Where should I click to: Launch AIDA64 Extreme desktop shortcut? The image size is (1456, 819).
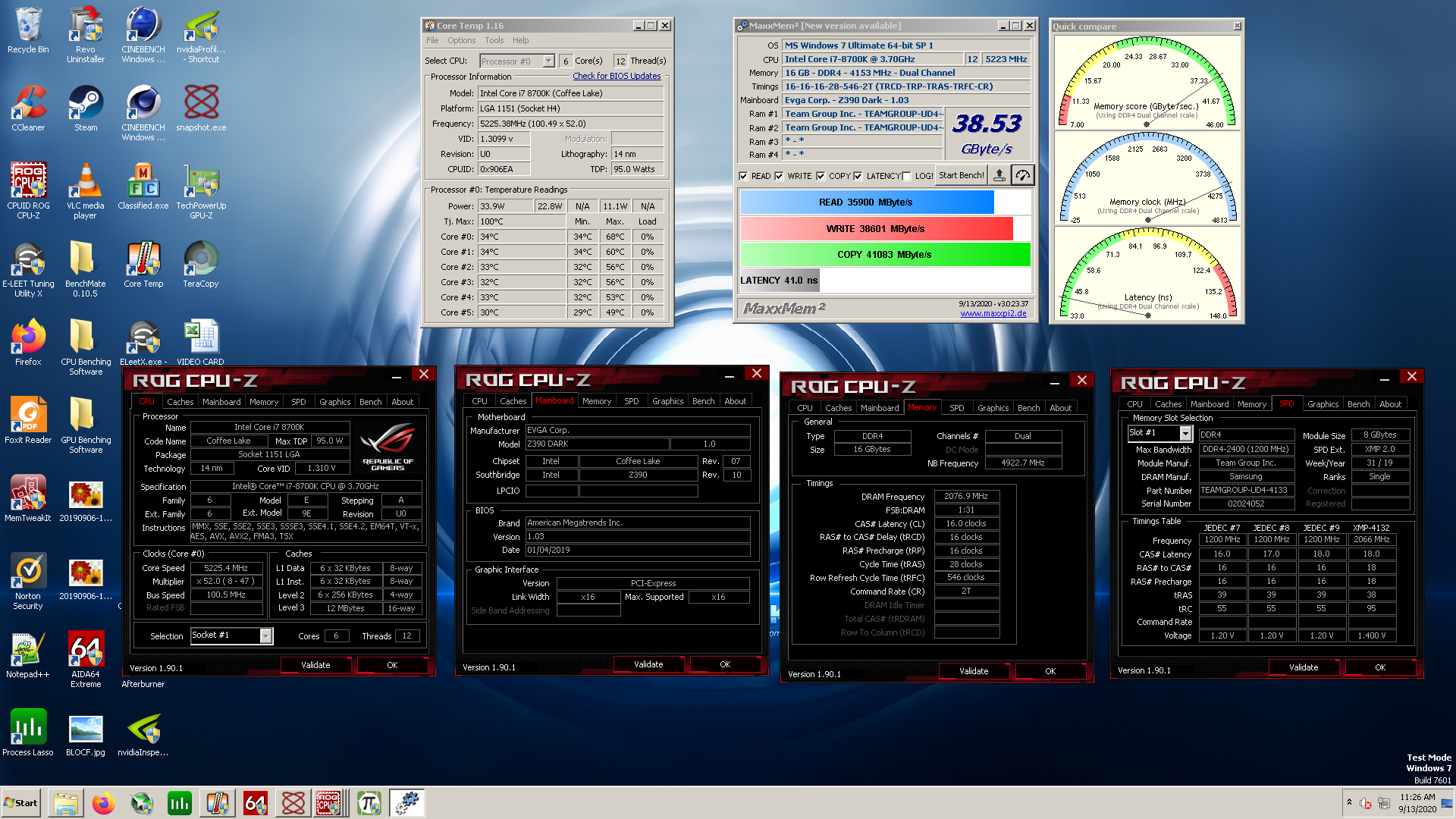(x=86, y=659)
